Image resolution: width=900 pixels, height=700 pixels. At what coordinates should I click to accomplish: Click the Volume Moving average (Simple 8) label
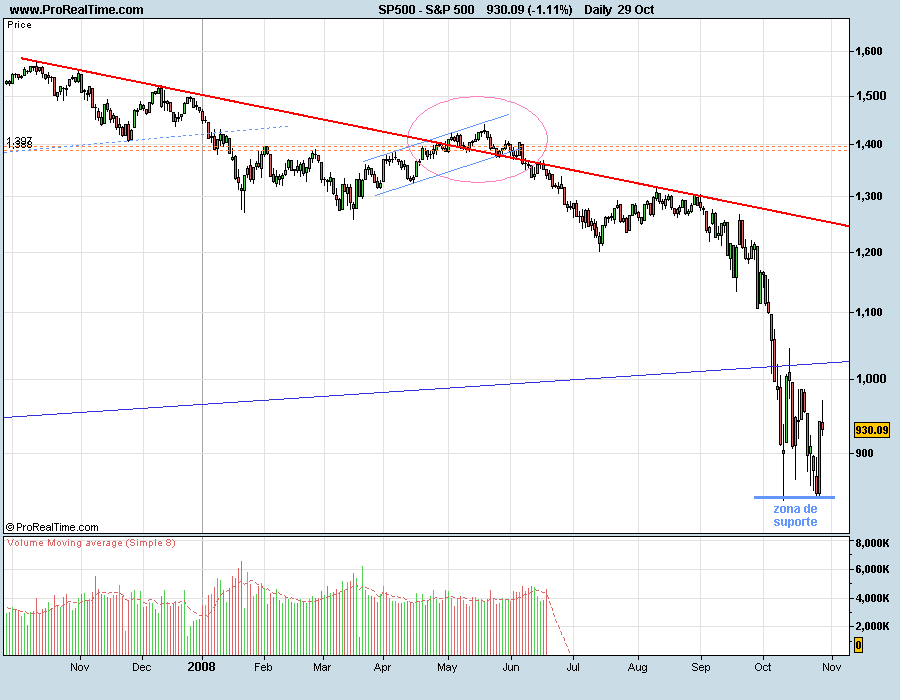pos(91,543)
